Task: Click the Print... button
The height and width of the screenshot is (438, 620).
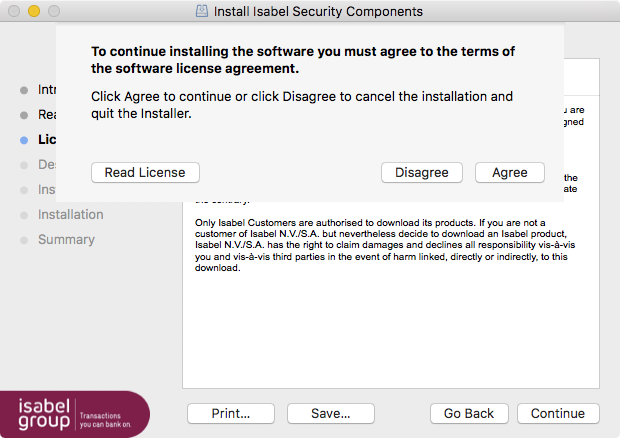Action: point(231,413)
